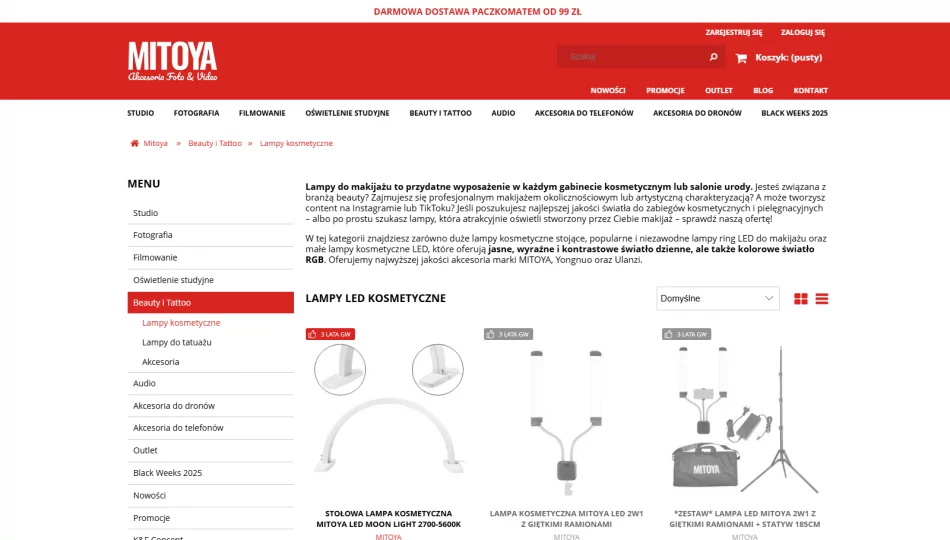The image size is (950, 540).
Task: Open OUTLET in the red header
Action: 719,90
